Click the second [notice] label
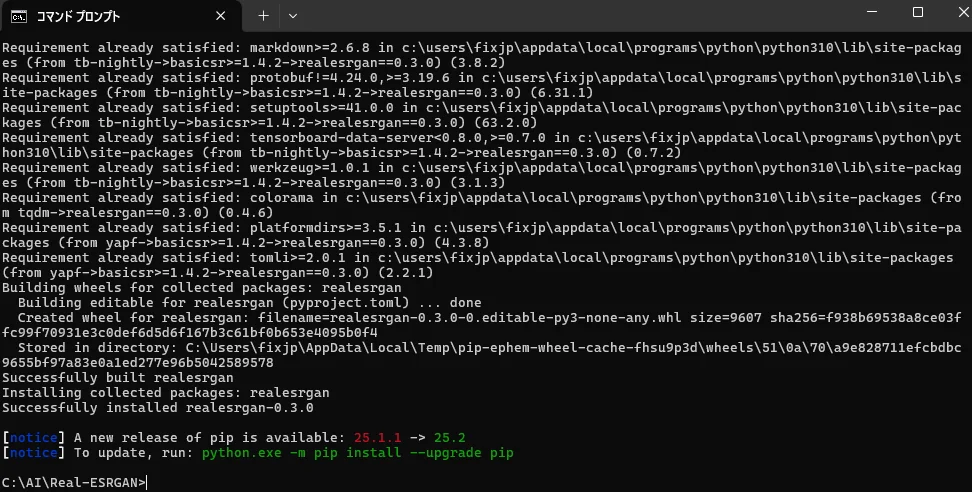Screen dimensions: 972x492 34,453
